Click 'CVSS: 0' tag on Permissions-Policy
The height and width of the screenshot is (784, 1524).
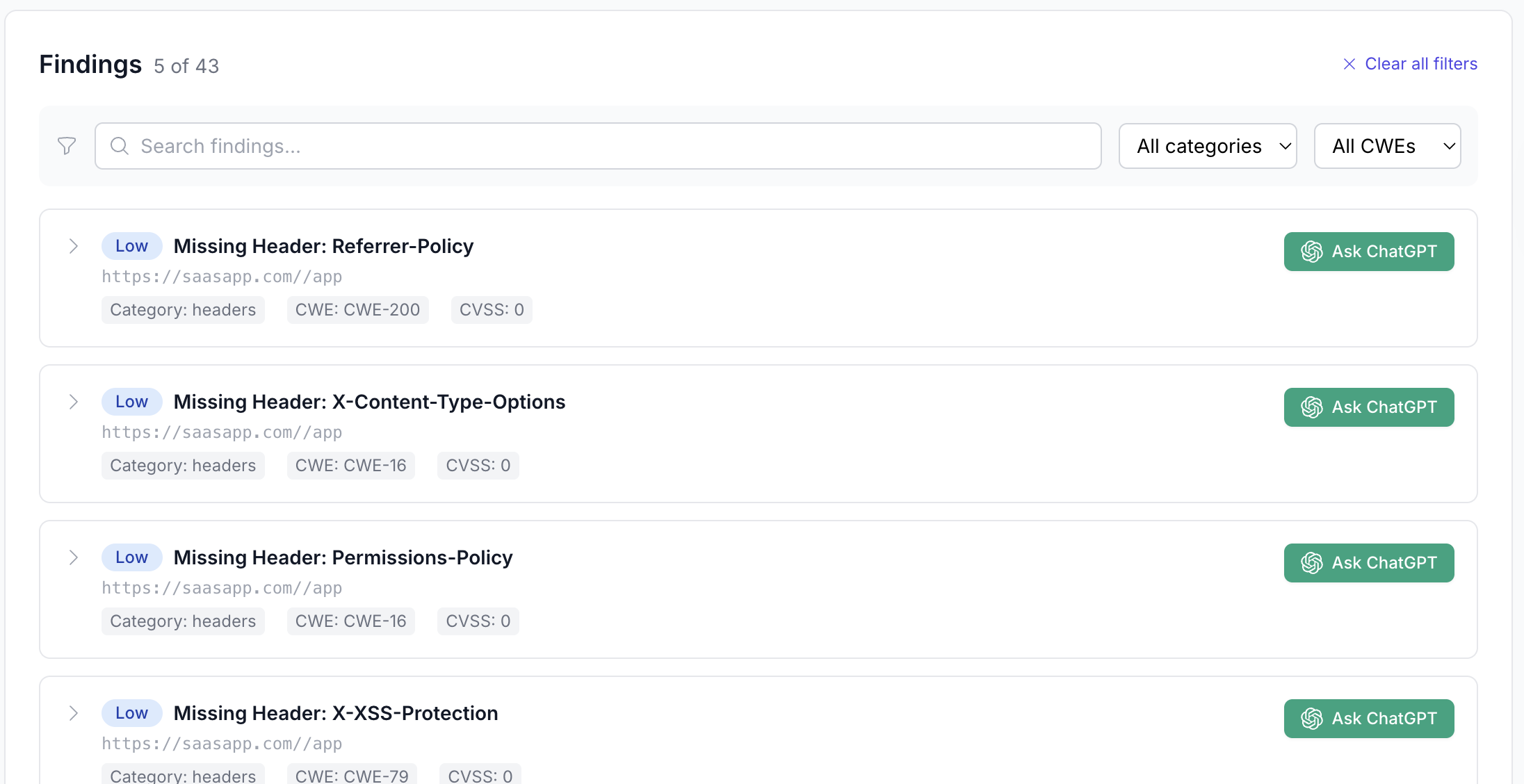click(478, 621)
